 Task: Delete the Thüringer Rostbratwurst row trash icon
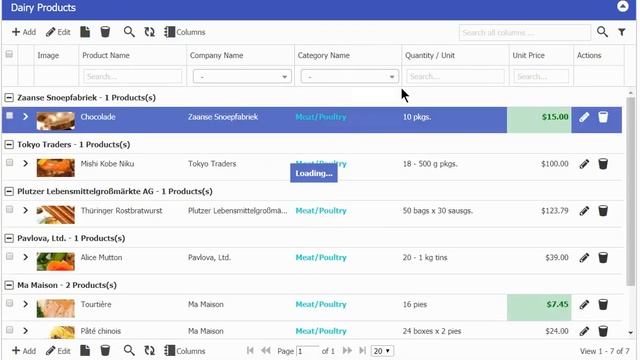603,211
